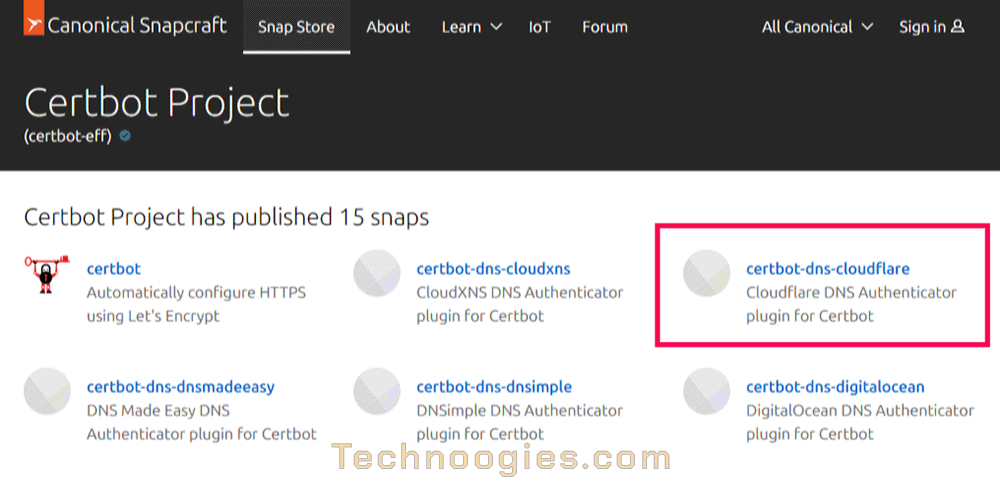Click 'Certbot Project has published 15 snaps' text
1000x480 pixels.
226,217
